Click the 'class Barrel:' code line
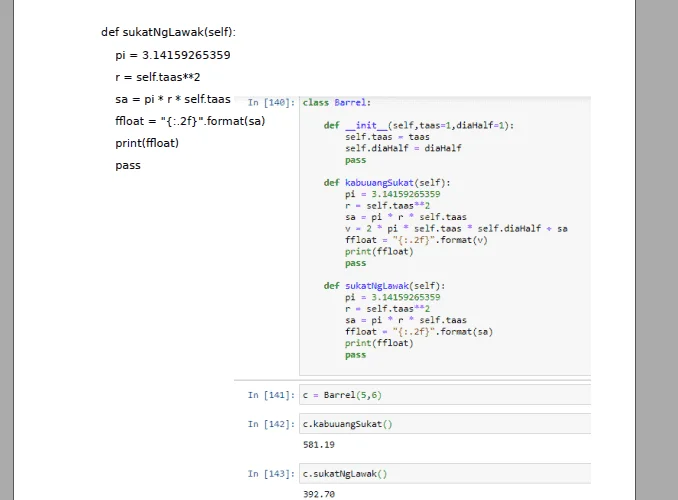678x500 pixels. click(336, 103)
